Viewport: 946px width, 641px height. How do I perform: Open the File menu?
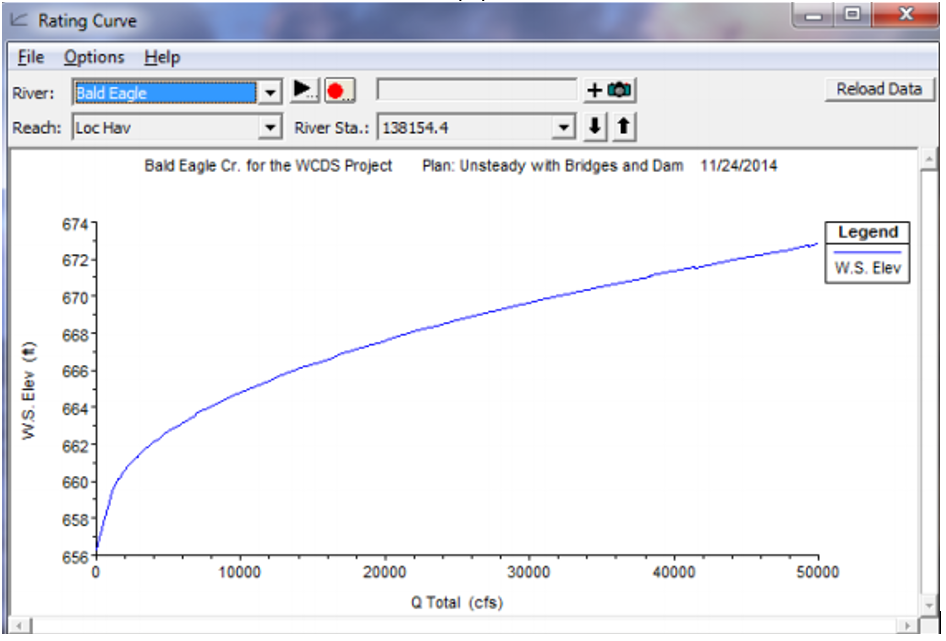(31, 57)
